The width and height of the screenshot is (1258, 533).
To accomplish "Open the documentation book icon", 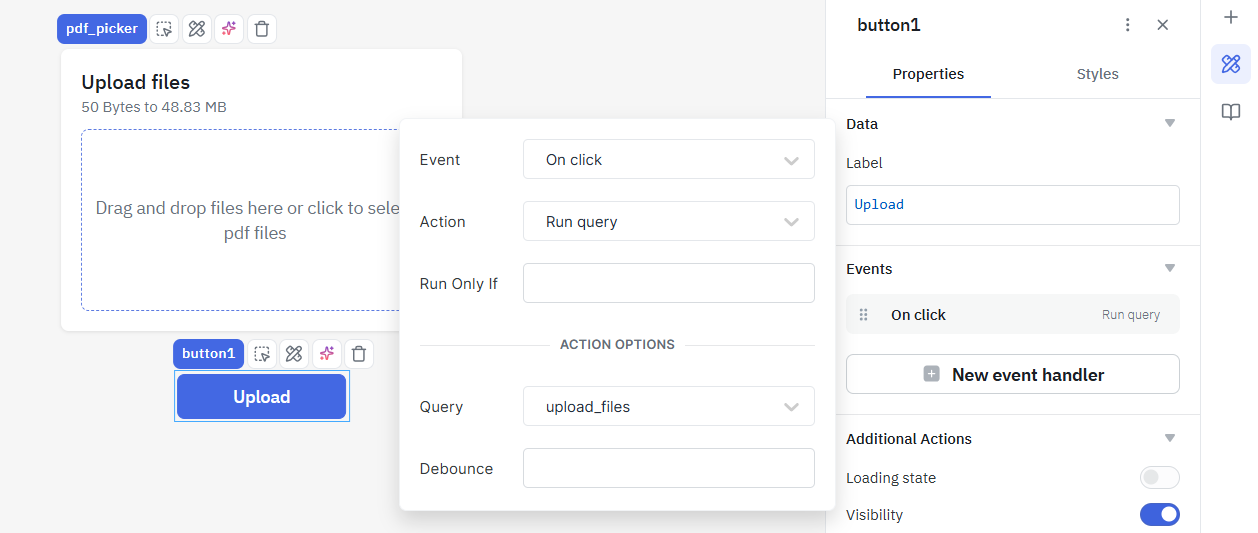I will pos(1231,112).
